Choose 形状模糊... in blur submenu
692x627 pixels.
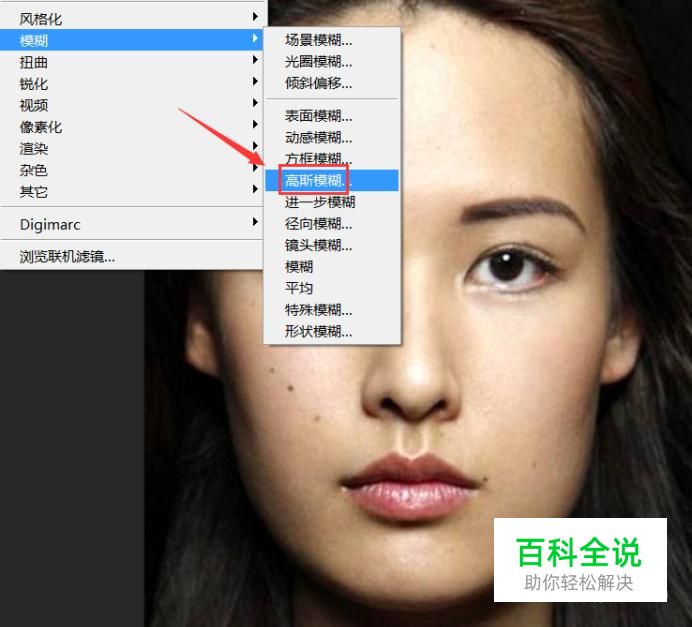(332, 331)
